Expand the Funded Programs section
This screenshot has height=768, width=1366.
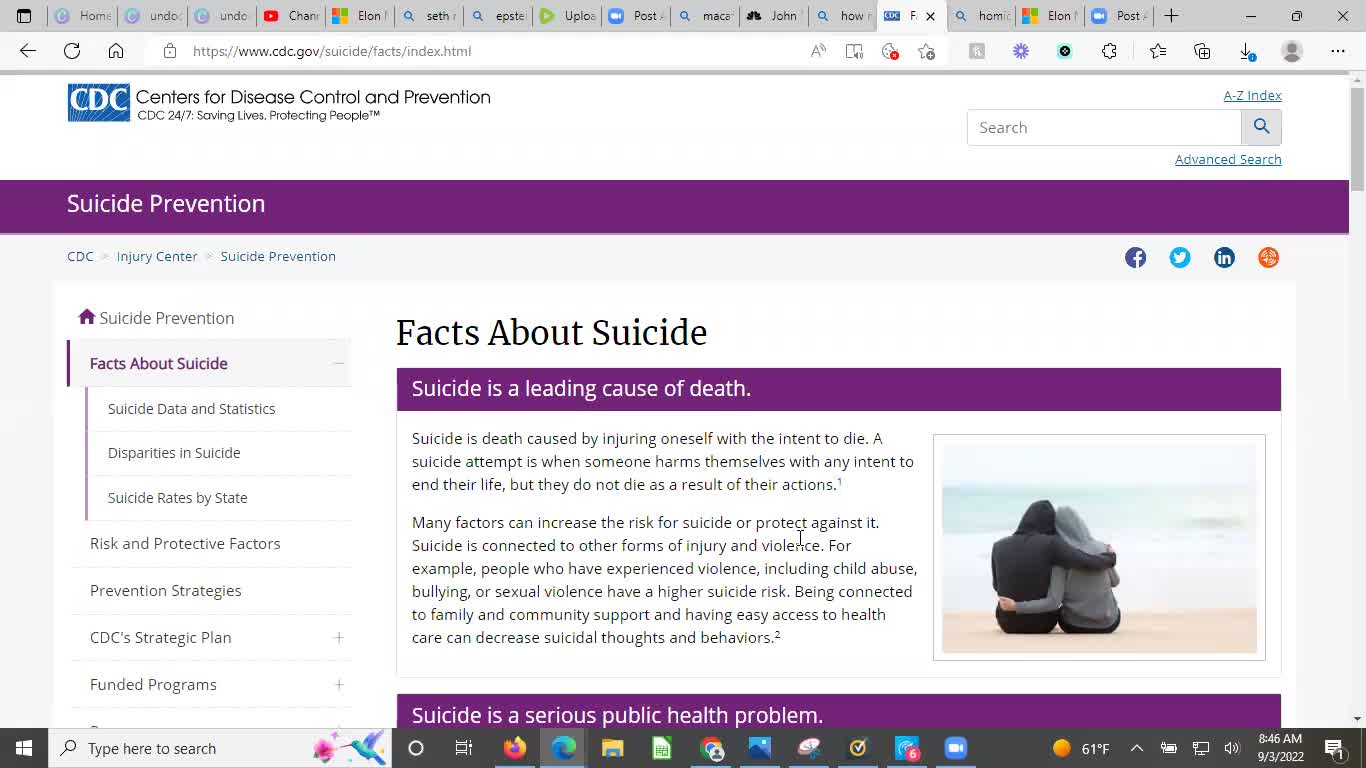tap(338, 685)
